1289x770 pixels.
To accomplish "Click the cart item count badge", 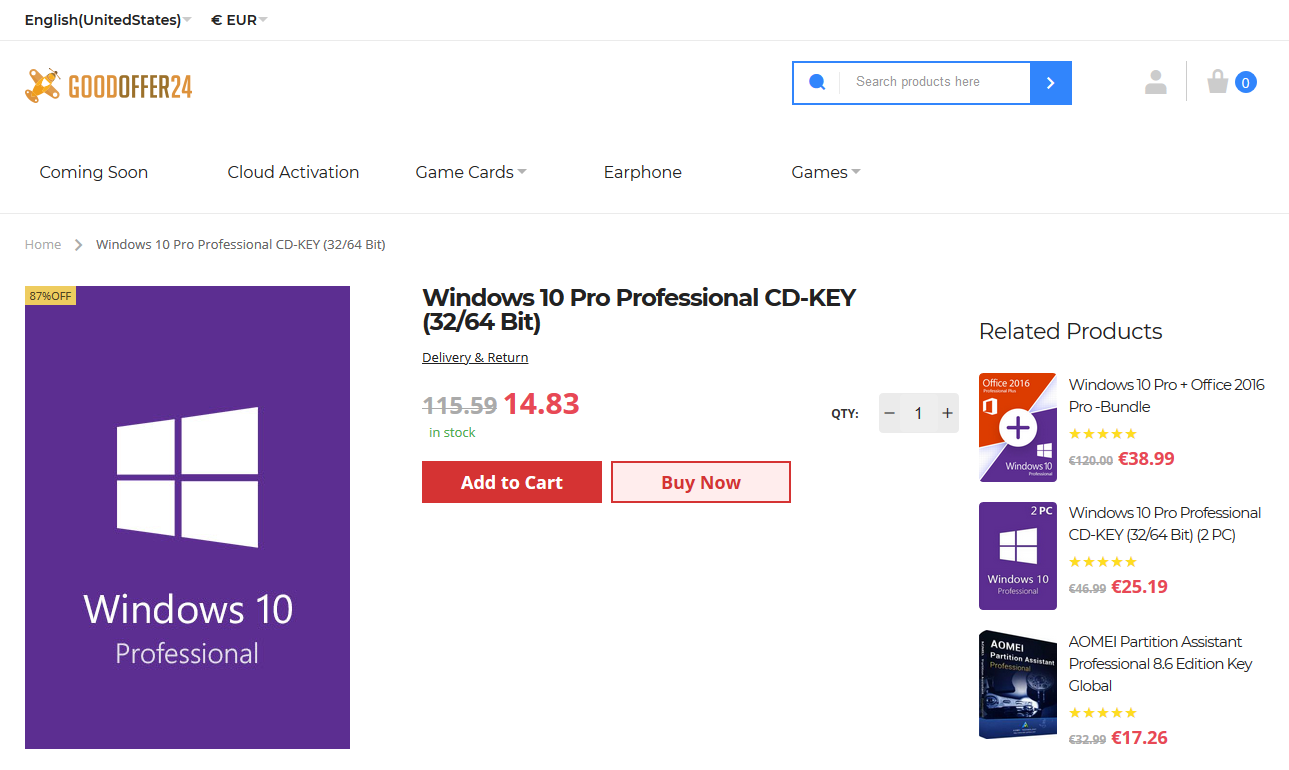I will tap(1246, 83).
